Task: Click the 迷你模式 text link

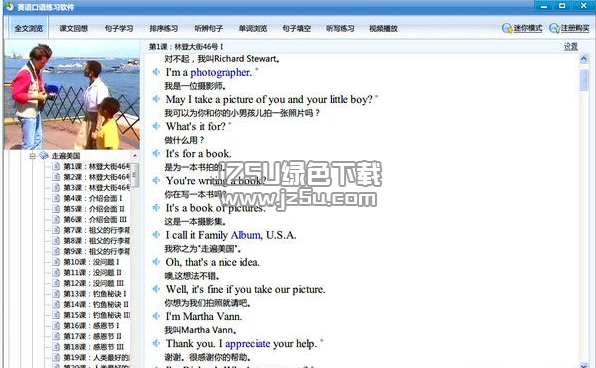Action: coord(528,28)
